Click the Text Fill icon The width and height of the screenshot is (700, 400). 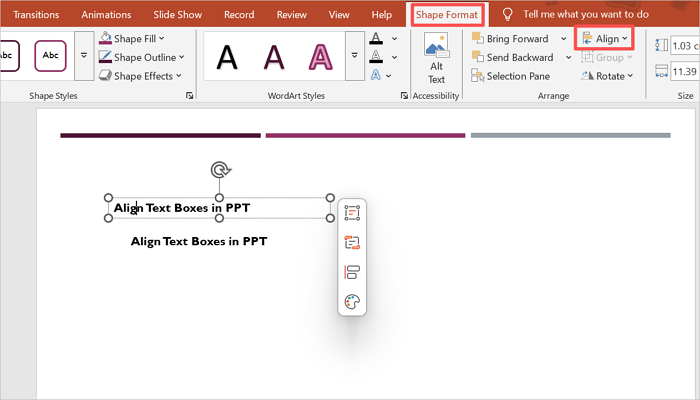[x=376, y=38]
